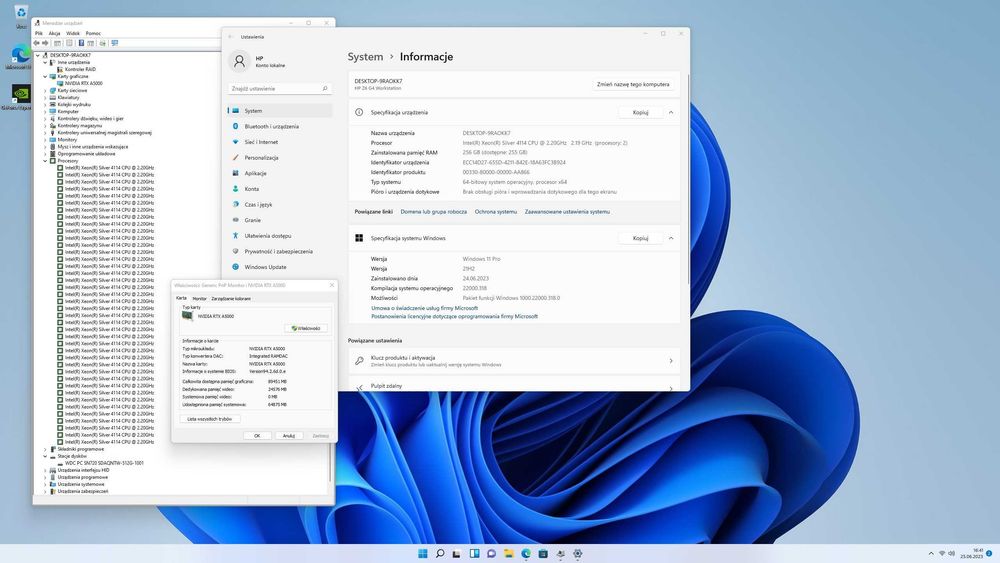Launch the NVIDIA GeForce desktop shortcut
Viewport: 1000px width, 563px height.
click(x=20, y=95)
